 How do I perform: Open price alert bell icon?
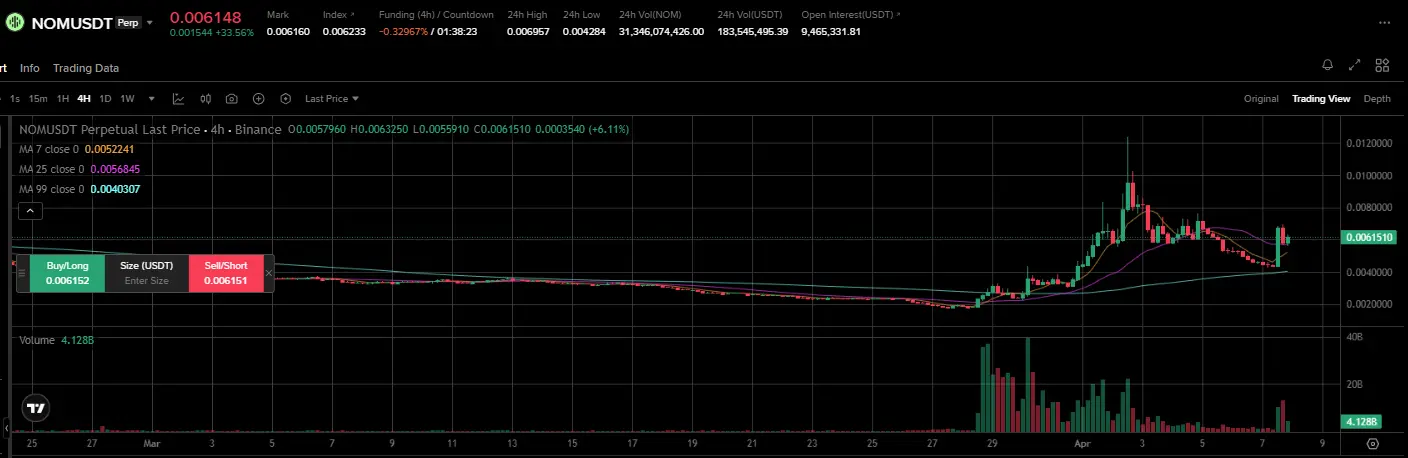pyautogui.click(x=1327, y=65)
